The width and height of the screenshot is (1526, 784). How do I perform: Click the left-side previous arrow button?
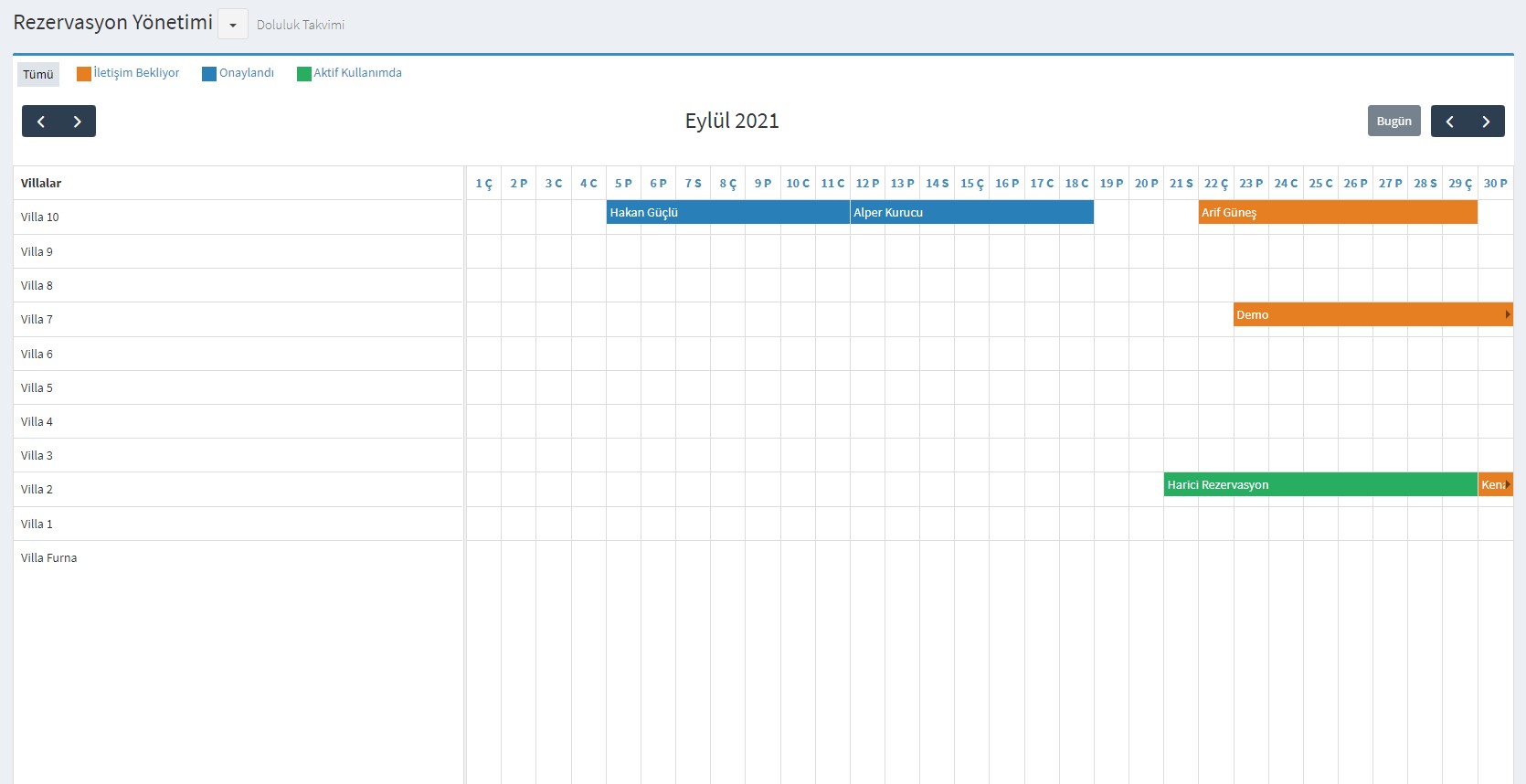[x=41, y=122]
